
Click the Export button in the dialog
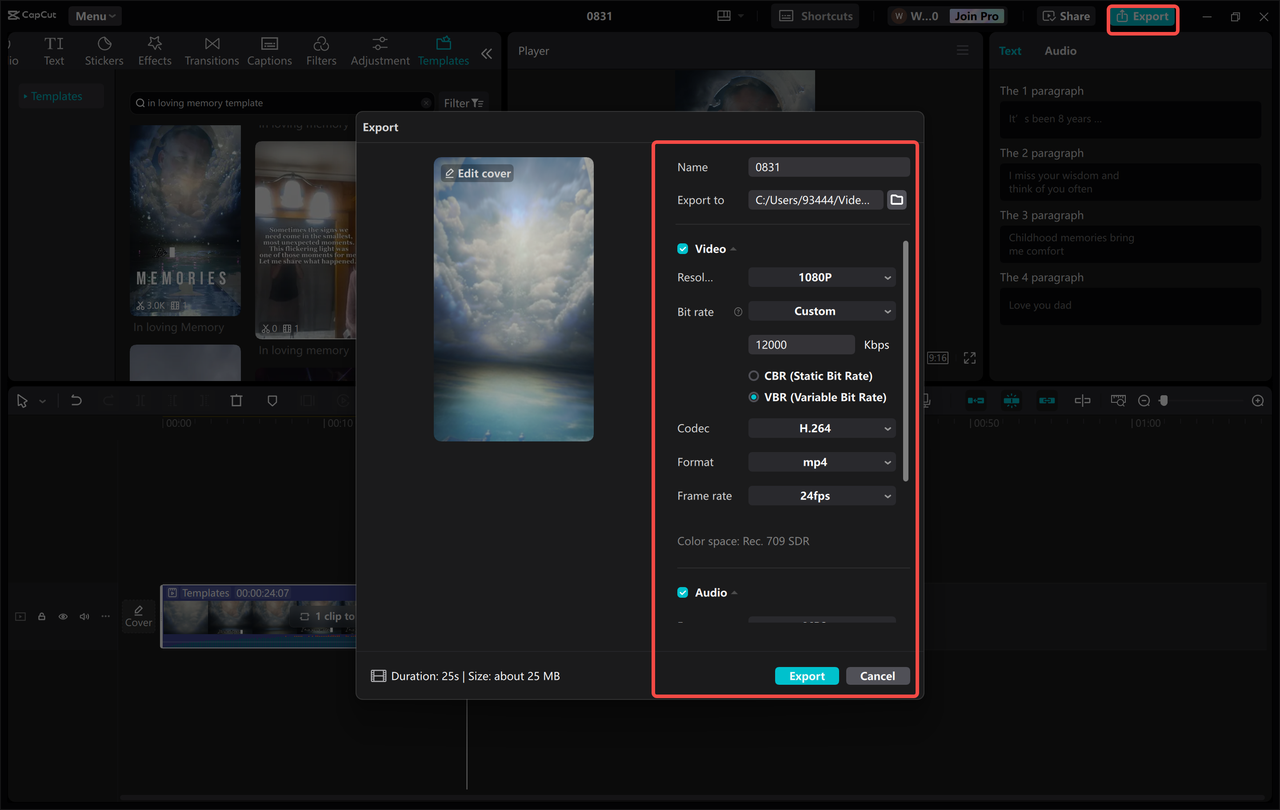click(806, 675)
